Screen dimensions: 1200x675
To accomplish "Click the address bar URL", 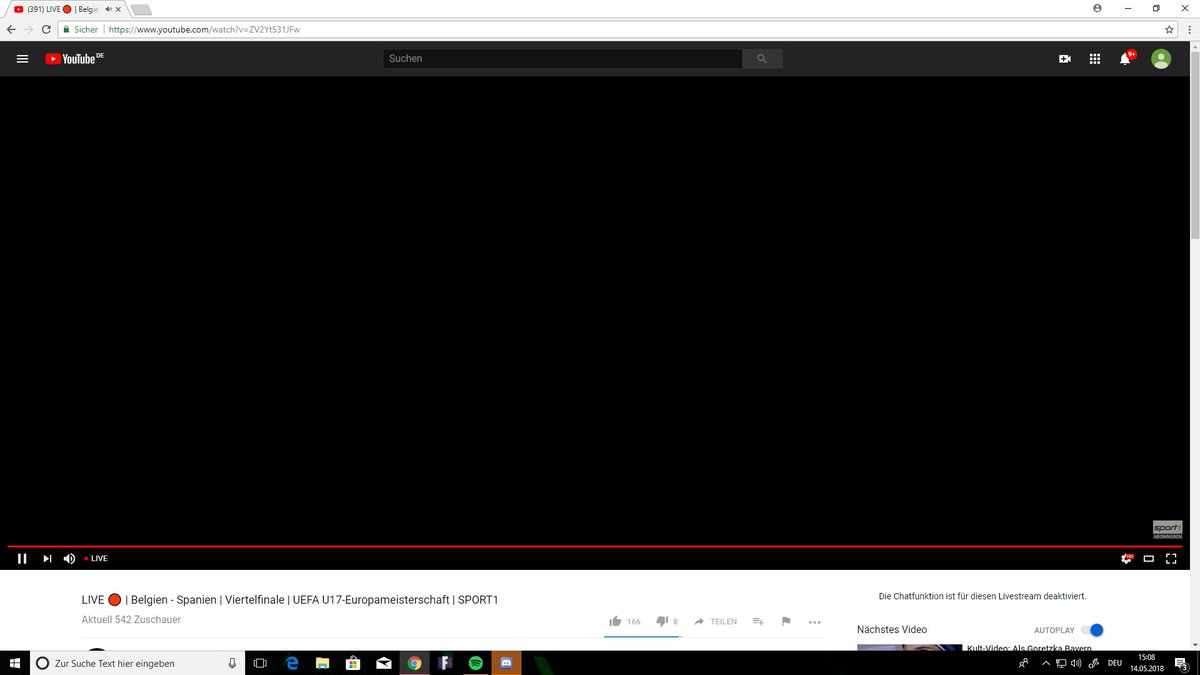I will pos(204,29).
